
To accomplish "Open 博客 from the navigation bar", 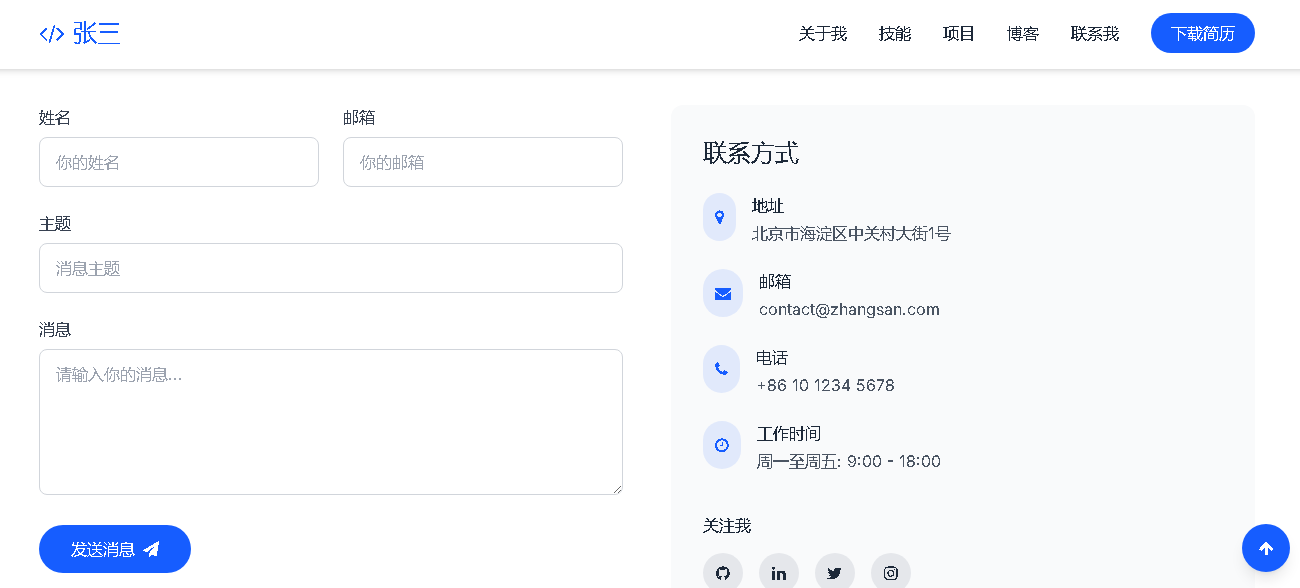I will [1022, 34].
